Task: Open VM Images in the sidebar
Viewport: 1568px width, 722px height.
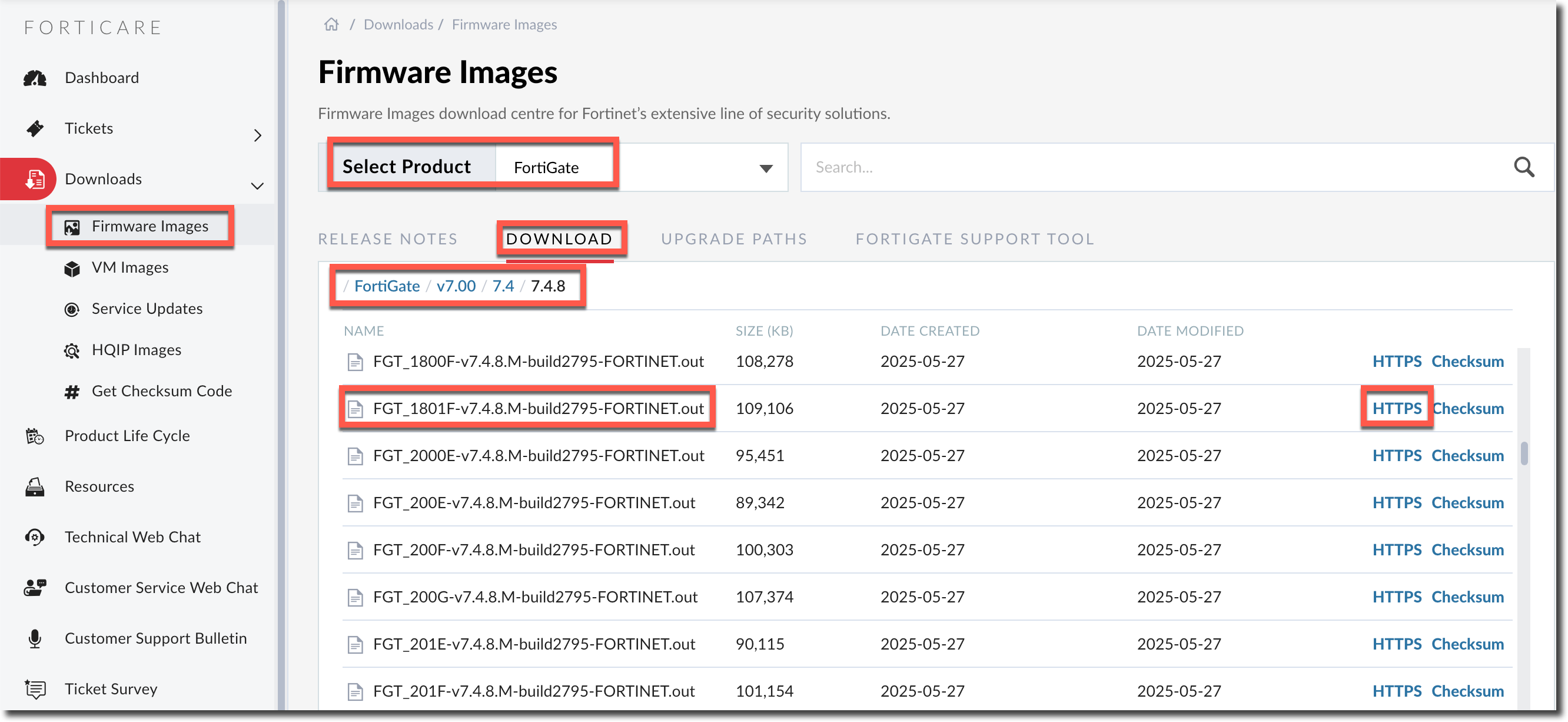Action: 130,268
